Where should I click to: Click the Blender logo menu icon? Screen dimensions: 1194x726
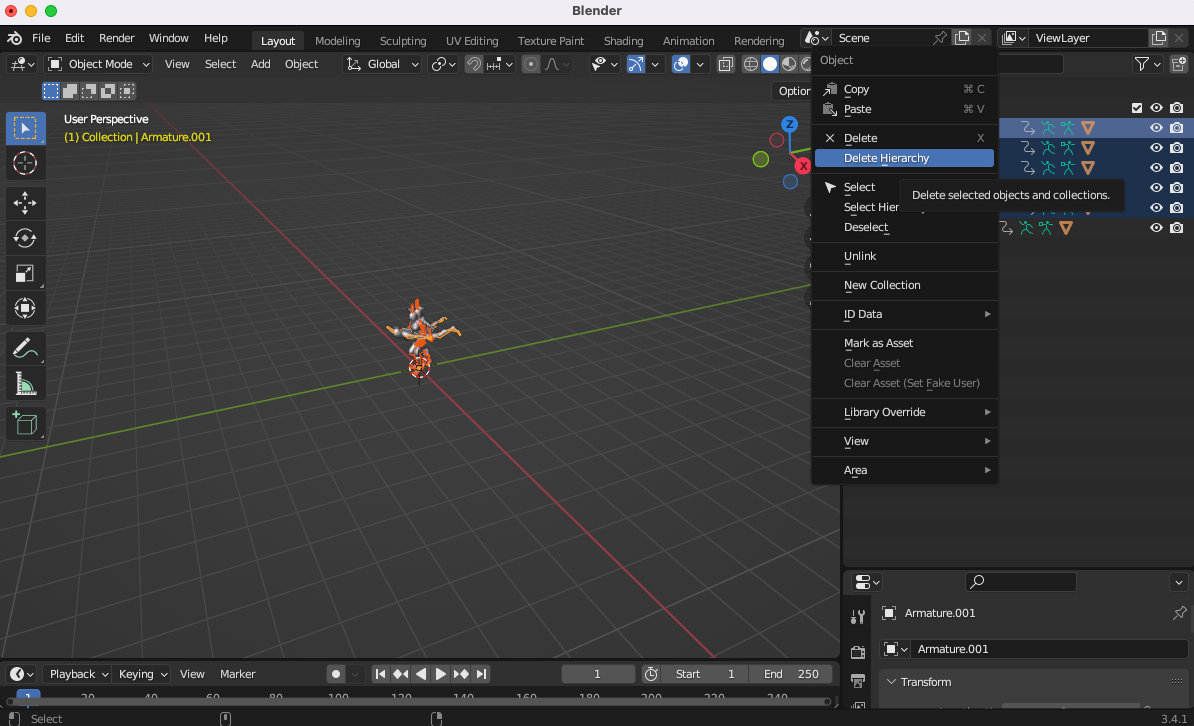tap(14, 38)
